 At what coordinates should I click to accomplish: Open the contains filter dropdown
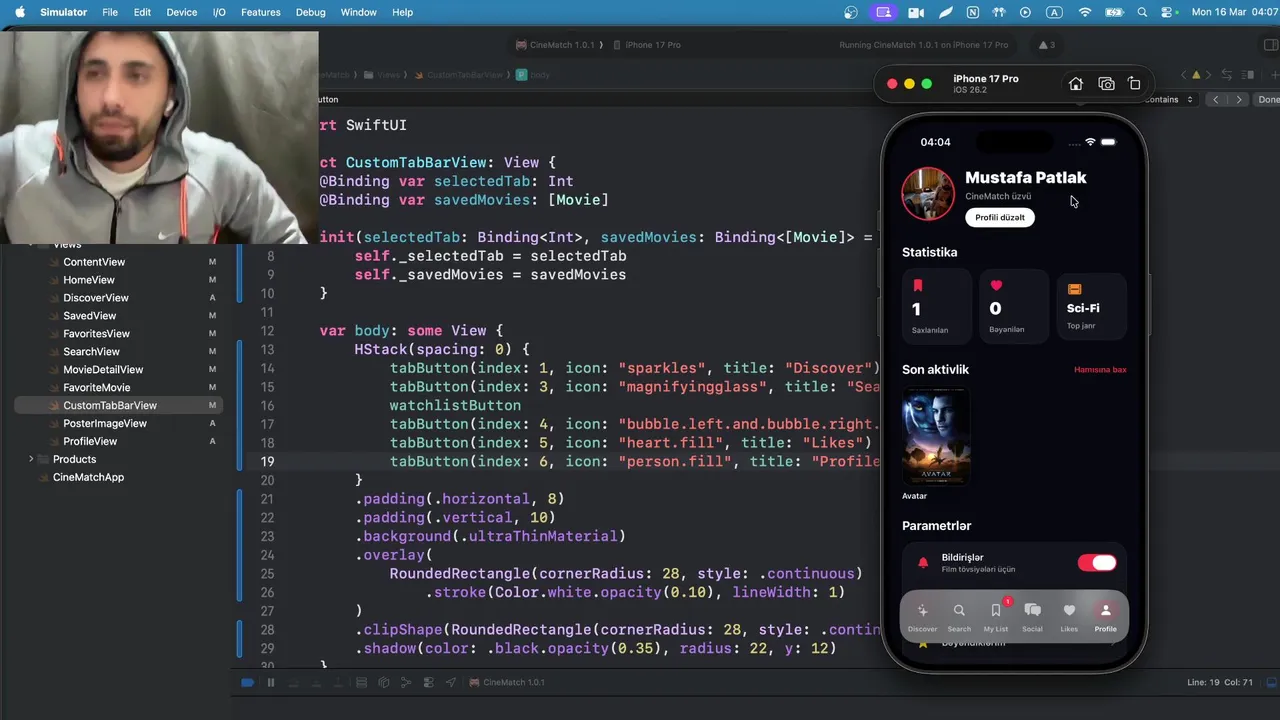click(1170, 100)
